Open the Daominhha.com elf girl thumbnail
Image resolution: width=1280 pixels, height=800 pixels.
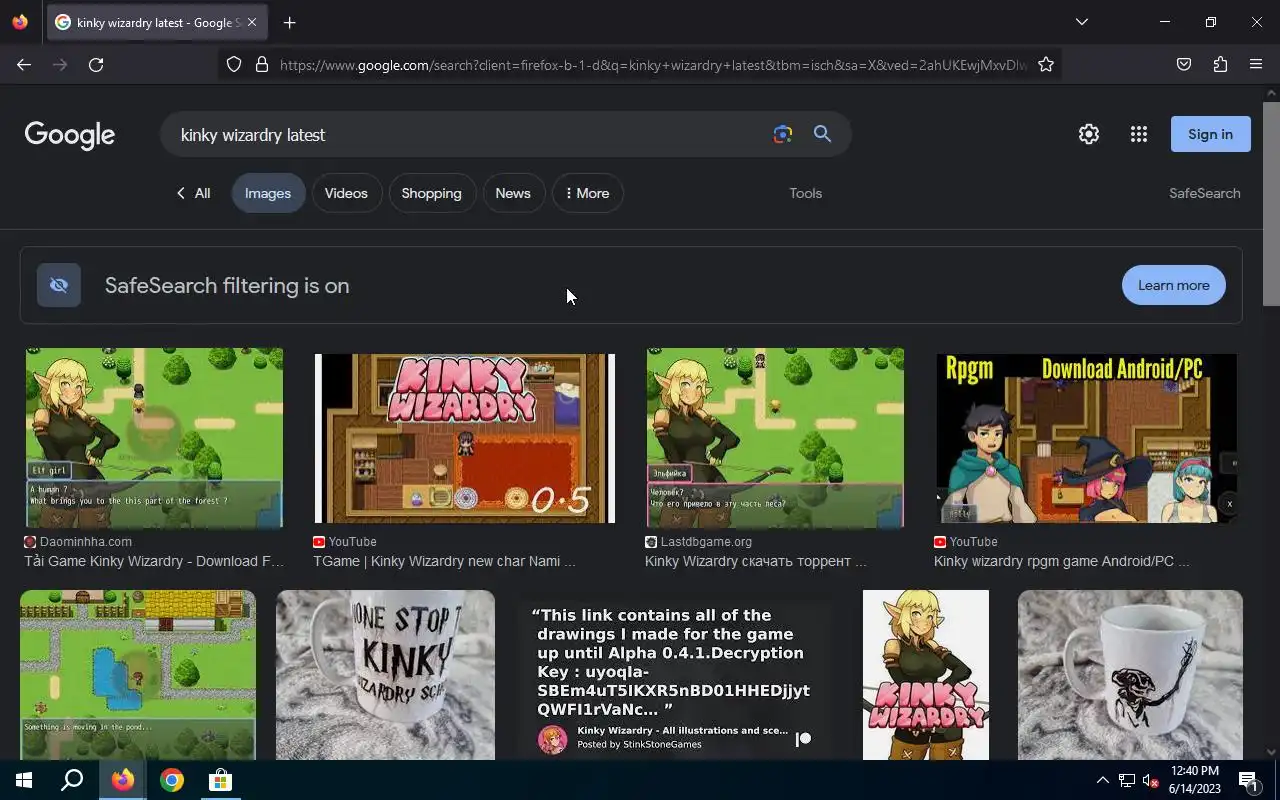[154, 437]
